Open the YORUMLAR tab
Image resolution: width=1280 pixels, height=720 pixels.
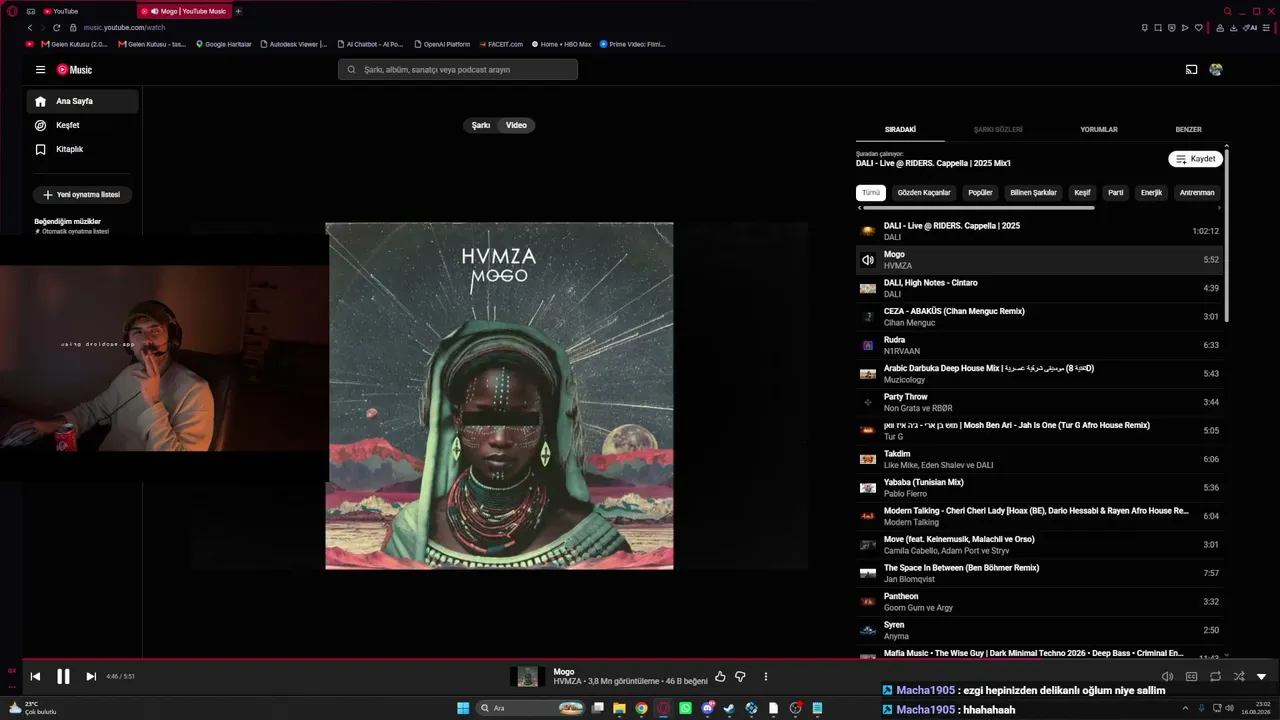click(x=1099, y=130)
